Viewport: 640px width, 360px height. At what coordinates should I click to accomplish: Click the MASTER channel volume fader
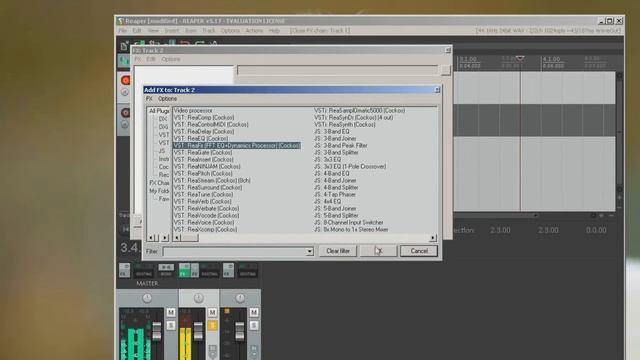(156, 331)
